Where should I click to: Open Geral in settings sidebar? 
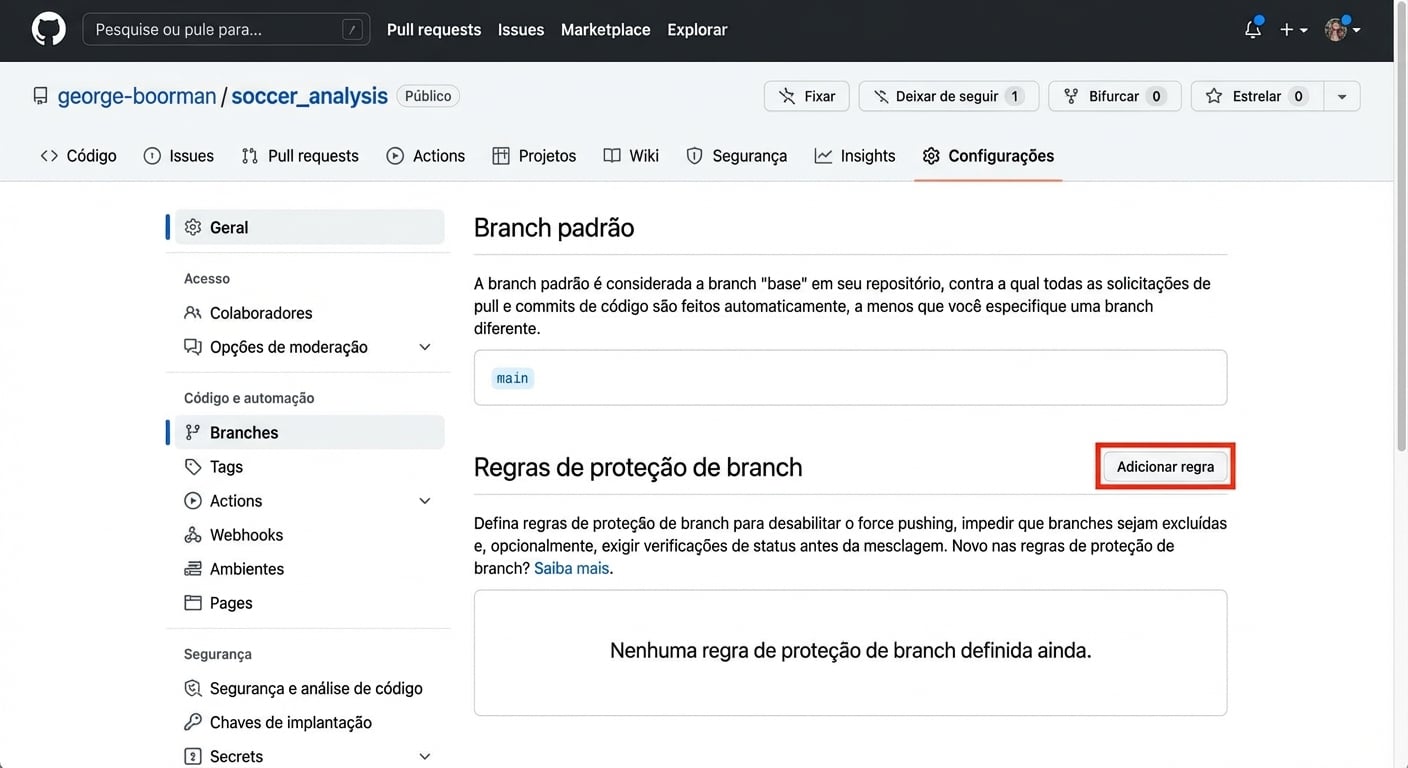pyautogui.click(x=310, y=227)
